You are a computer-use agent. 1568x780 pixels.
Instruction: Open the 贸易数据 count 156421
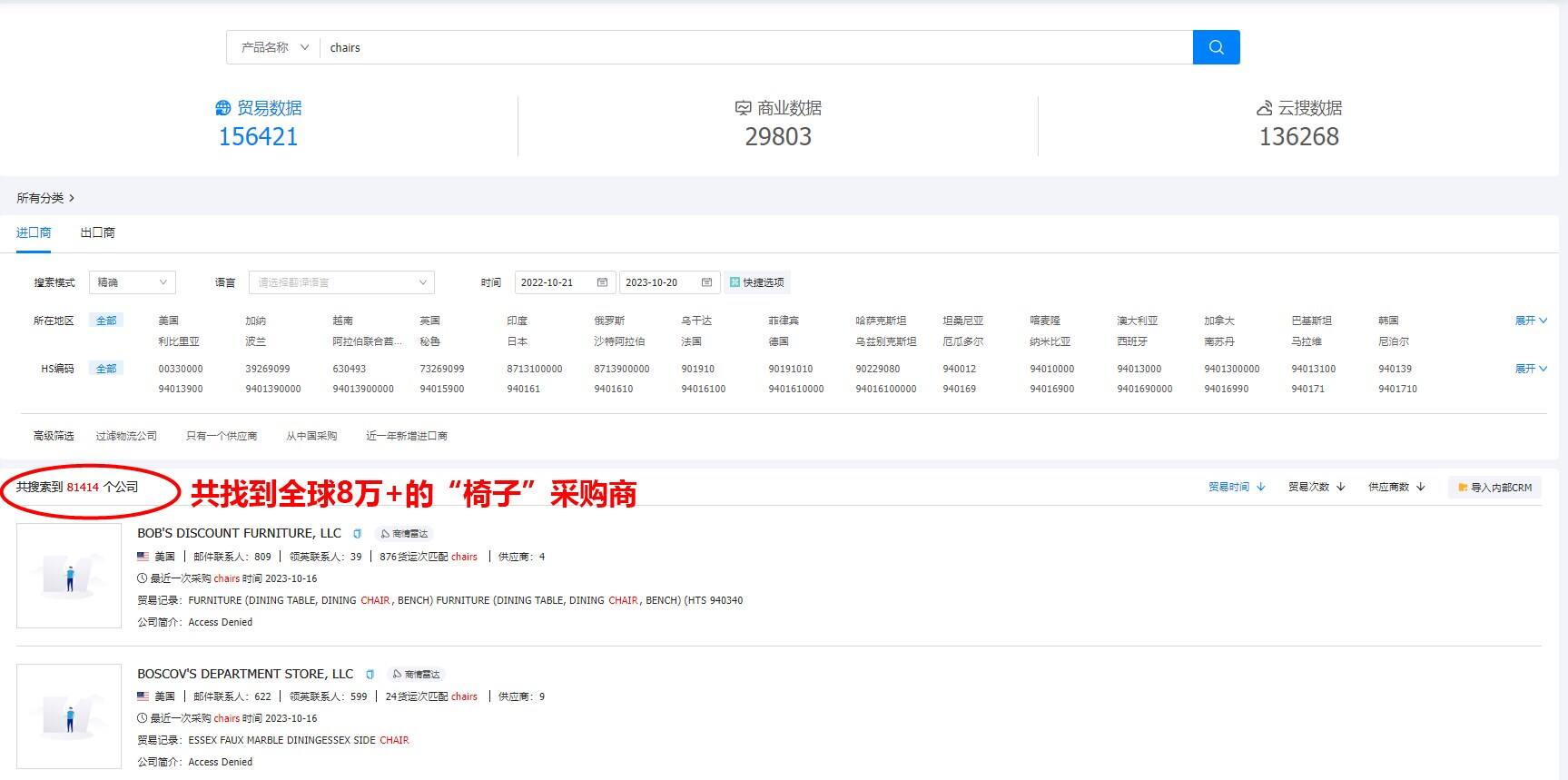tap(258, 136)
